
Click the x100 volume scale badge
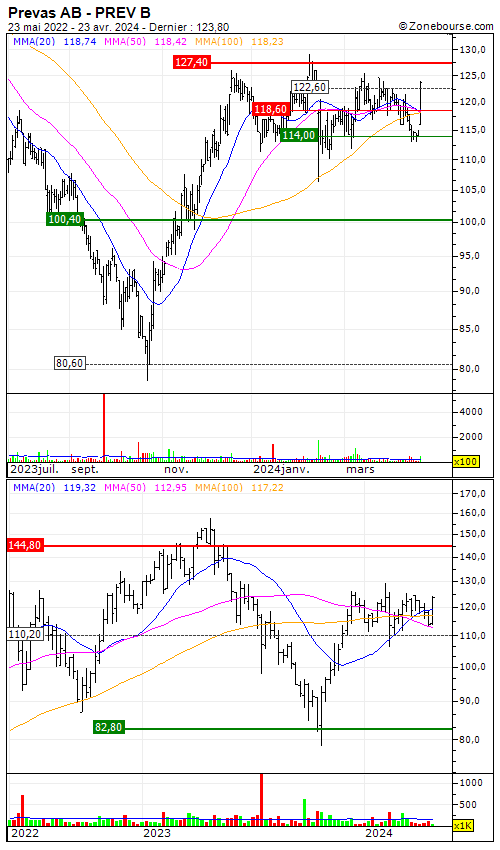click(465, 461)
